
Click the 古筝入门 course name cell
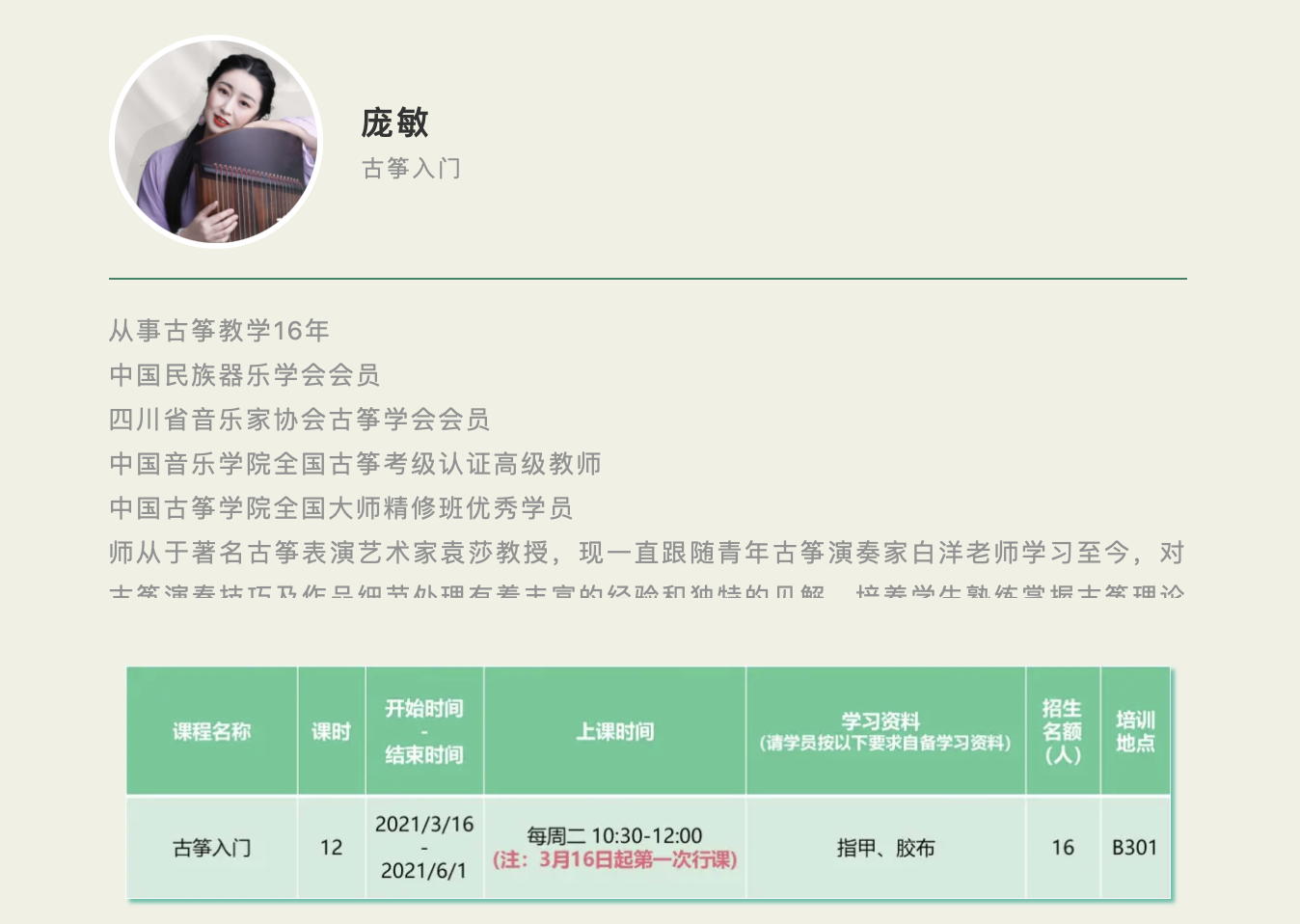click(x=212, y=848)
